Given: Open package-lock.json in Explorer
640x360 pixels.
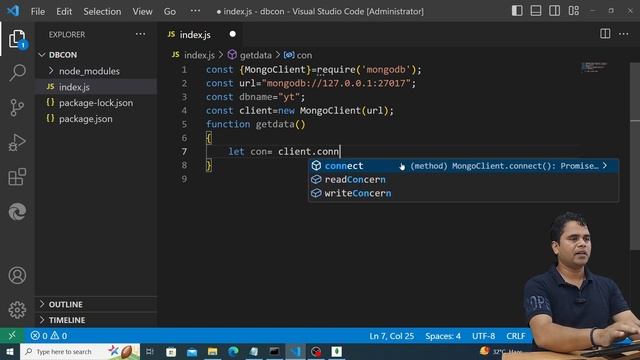Looking at the screenshot, I should pyautogui.click(x=96, y=103).
